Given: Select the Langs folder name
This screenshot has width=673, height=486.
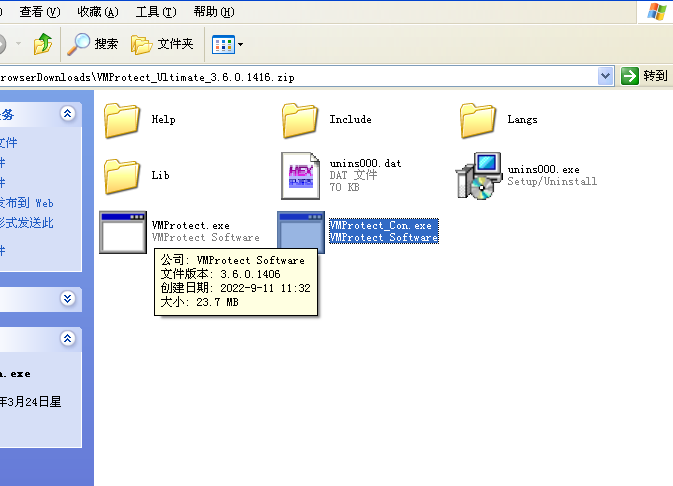Looking at the screenshot, I should [522, 119].
